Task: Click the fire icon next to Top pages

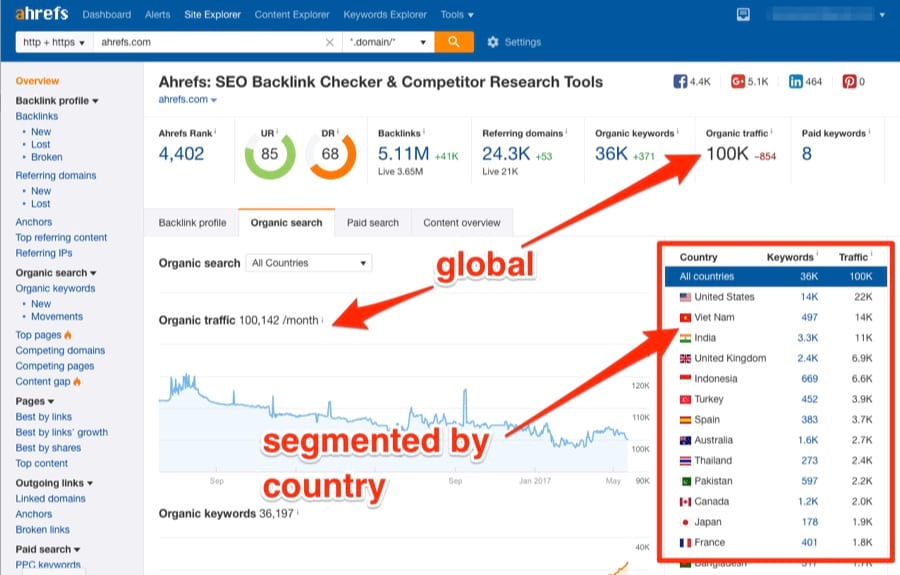Action: pyautogui.click(x=68, y=335)
